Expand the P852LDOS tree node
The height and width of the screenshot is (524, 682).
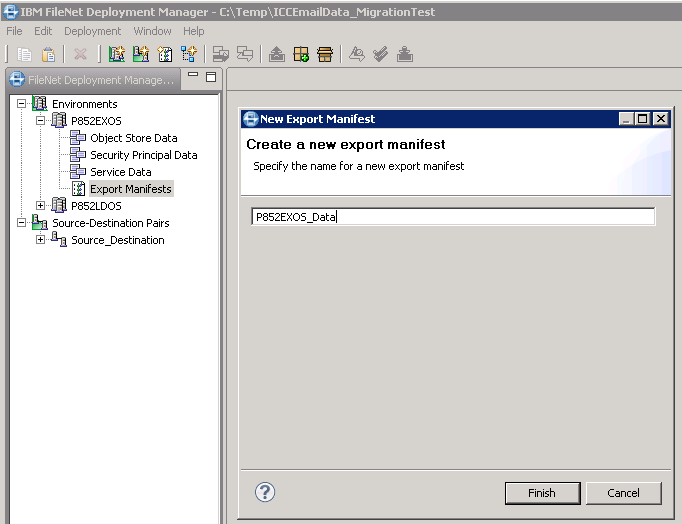(x=40, y=205)
